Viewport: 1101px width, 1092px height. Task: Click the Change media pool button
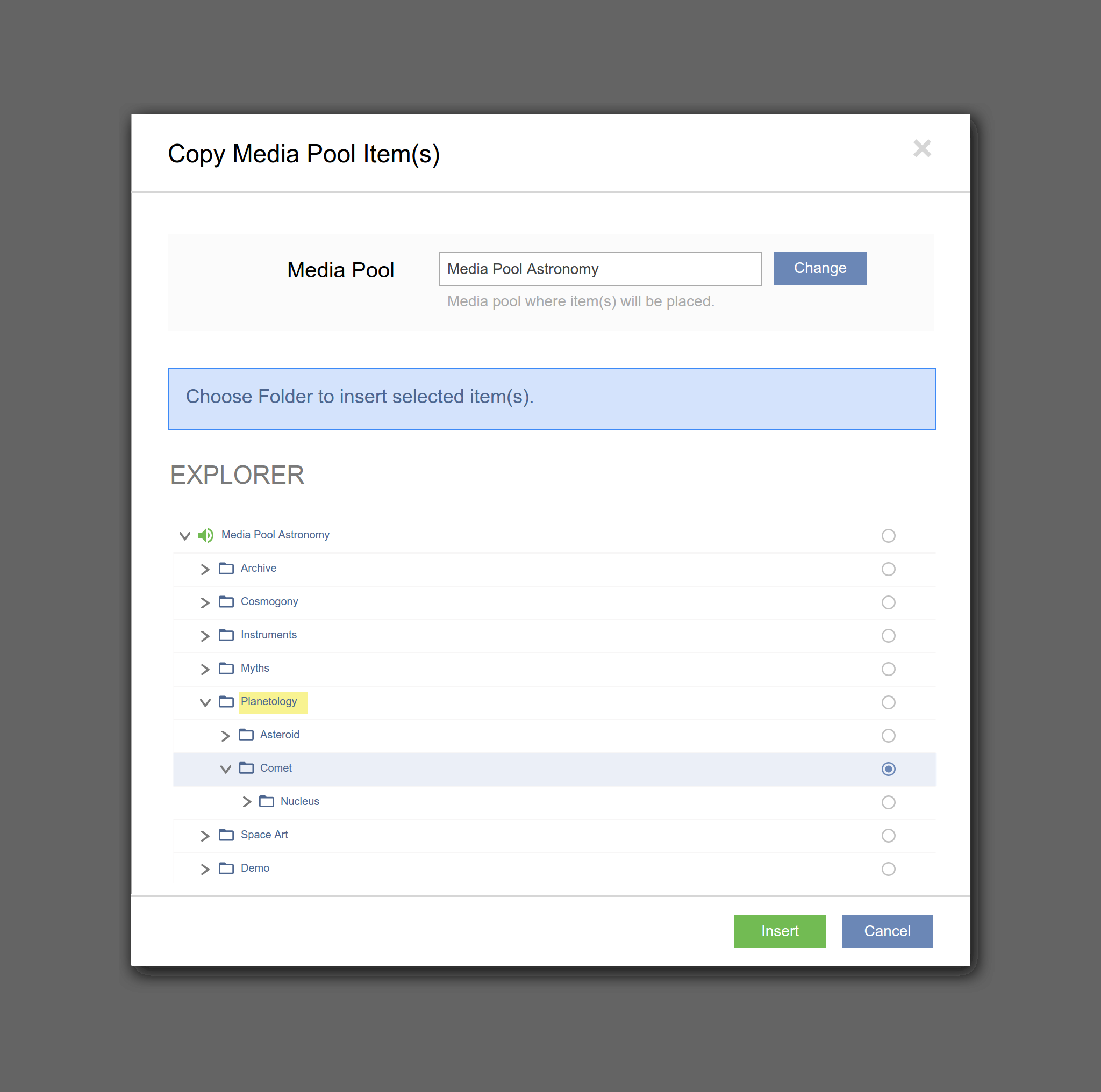(x=819, y=268)
